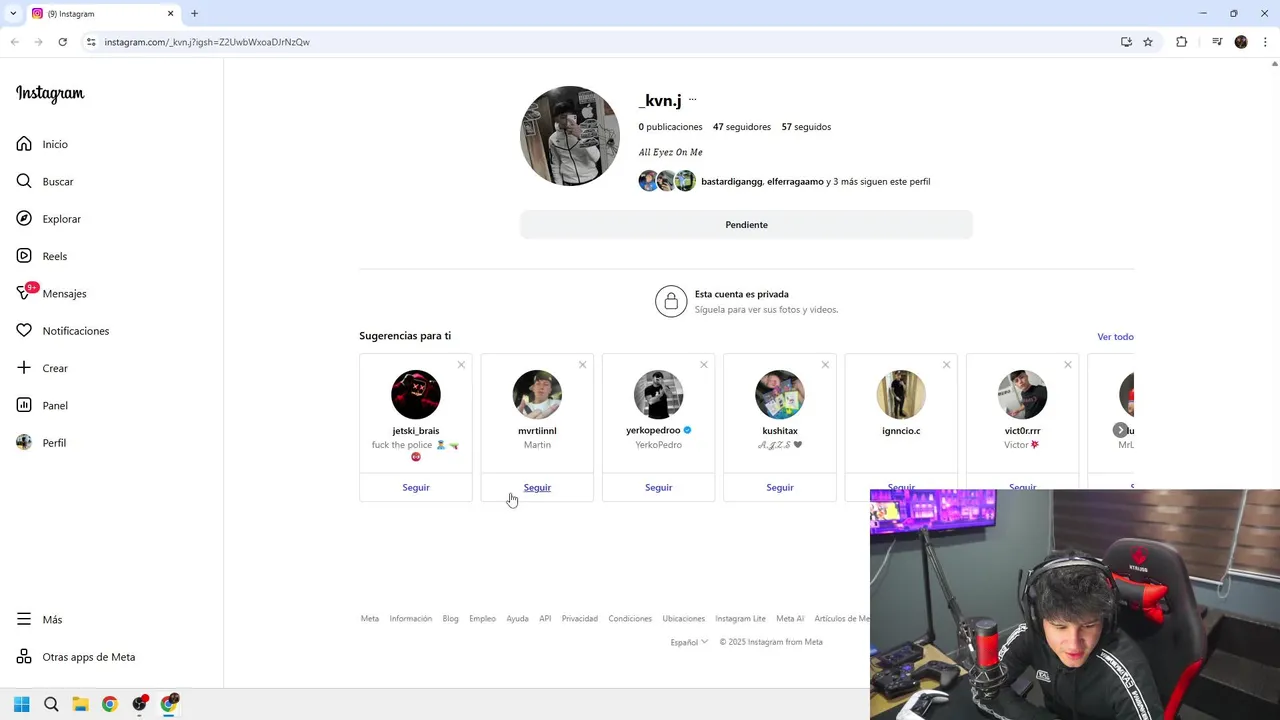Screen dimensions: 1280x720
Task: Open Condiciones footer link
Action: coord(630,619)
